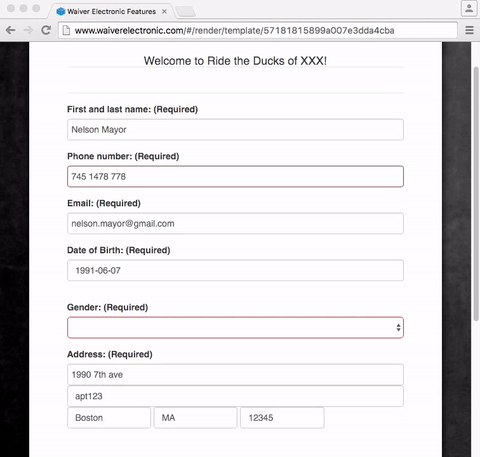Click the Waiver Electronic tab favicon

pyautogui.click(x=61, y=11)
